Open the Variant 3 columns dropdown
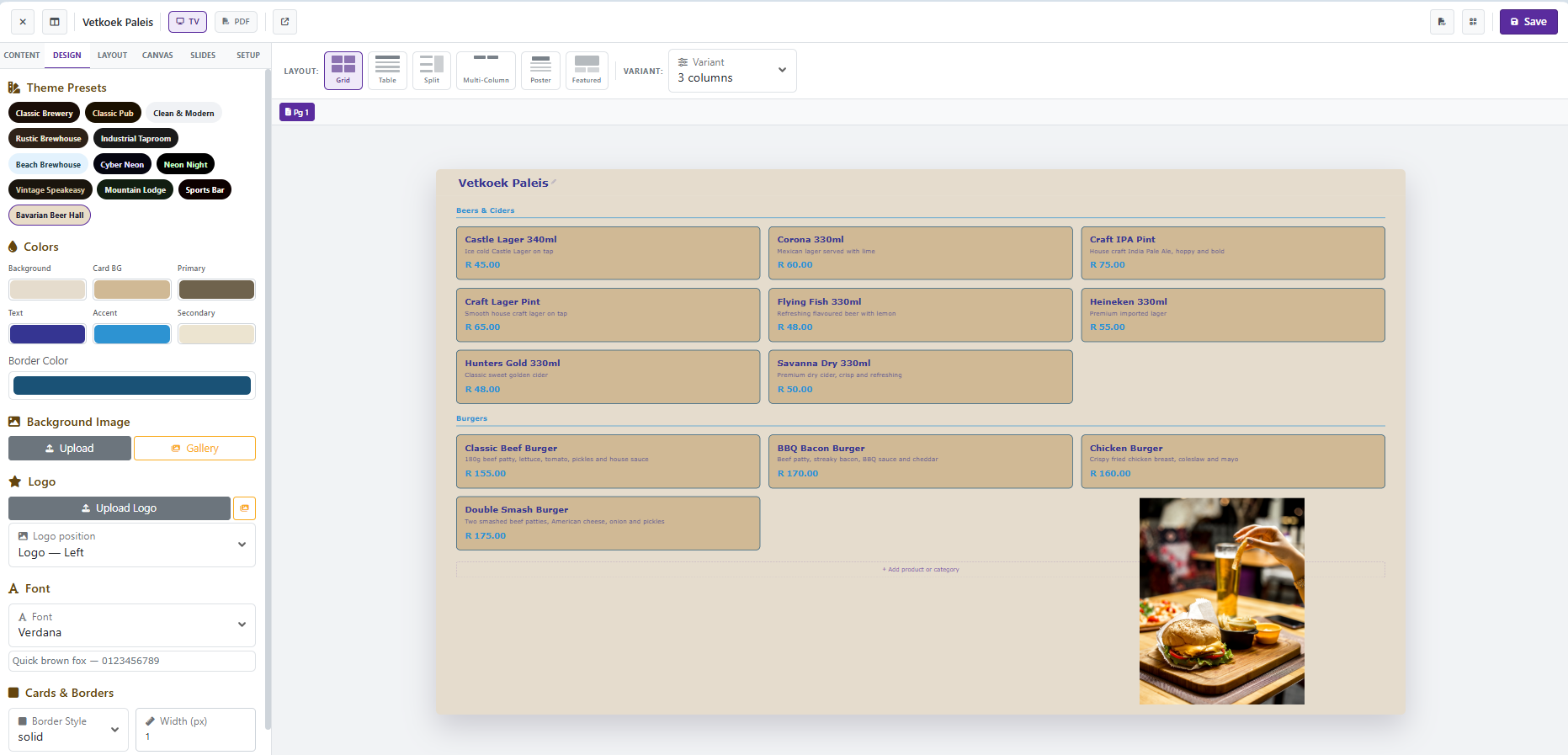This screenshot has width=1568, height=755. tap(732, 71)
